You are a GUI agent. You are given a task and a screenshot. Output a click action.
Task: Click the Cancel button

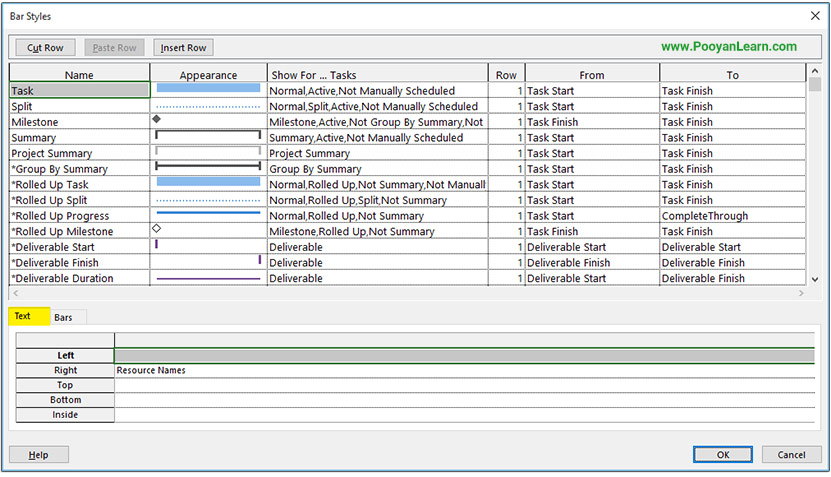791,454
